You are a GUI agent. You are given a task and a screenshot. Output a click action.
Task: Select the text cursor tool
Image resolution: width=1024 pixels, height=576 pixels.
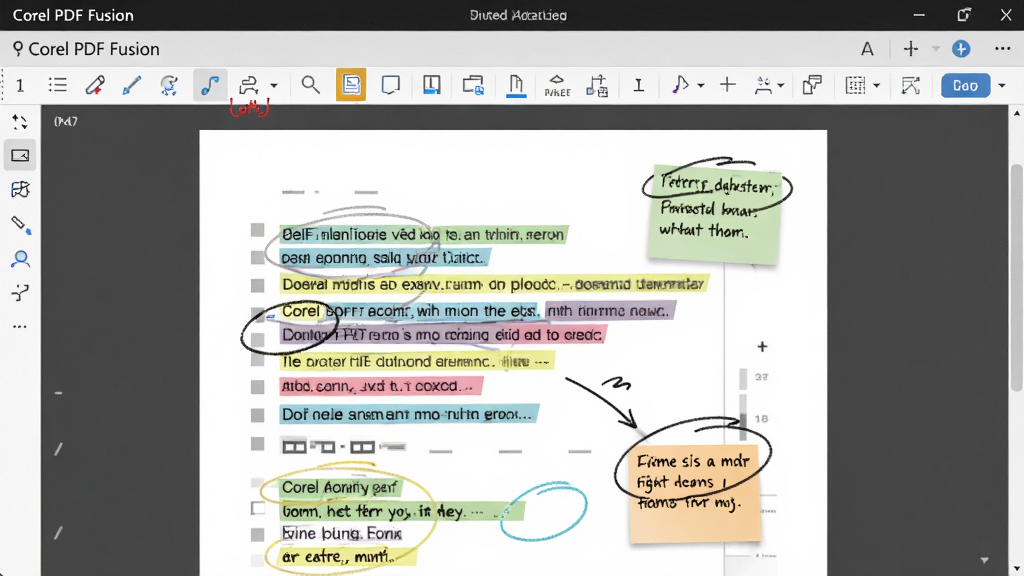[x=639, y=85]
